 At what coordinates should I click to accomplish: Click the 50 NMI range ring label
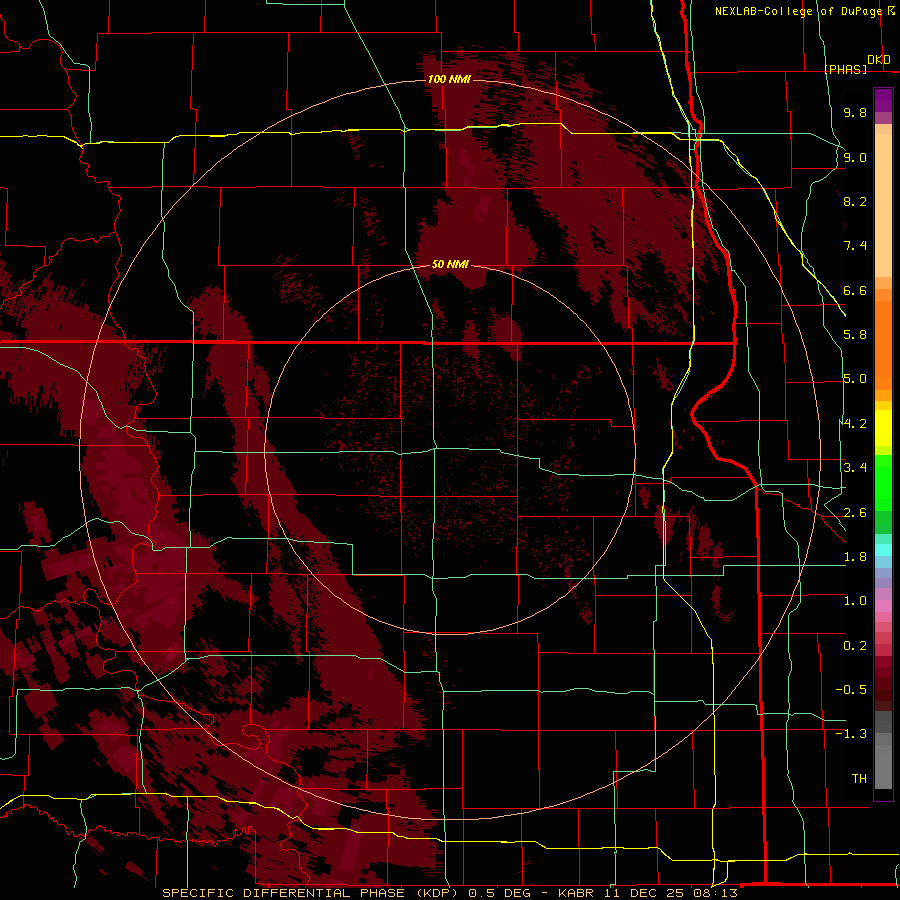pyautogui.click(x=450, y=265)
